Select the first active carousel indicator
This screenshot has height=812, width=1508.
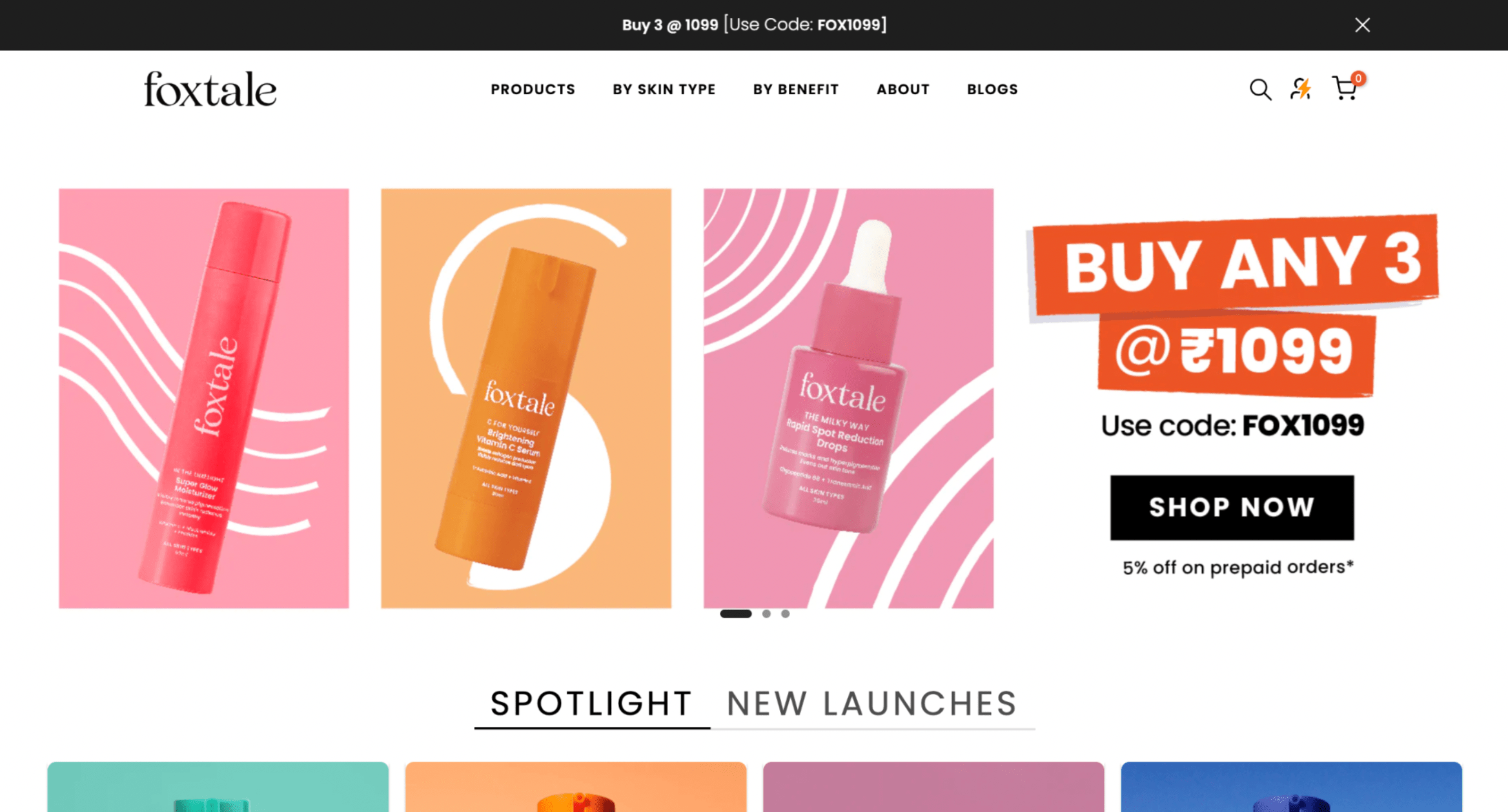(736, 614)
